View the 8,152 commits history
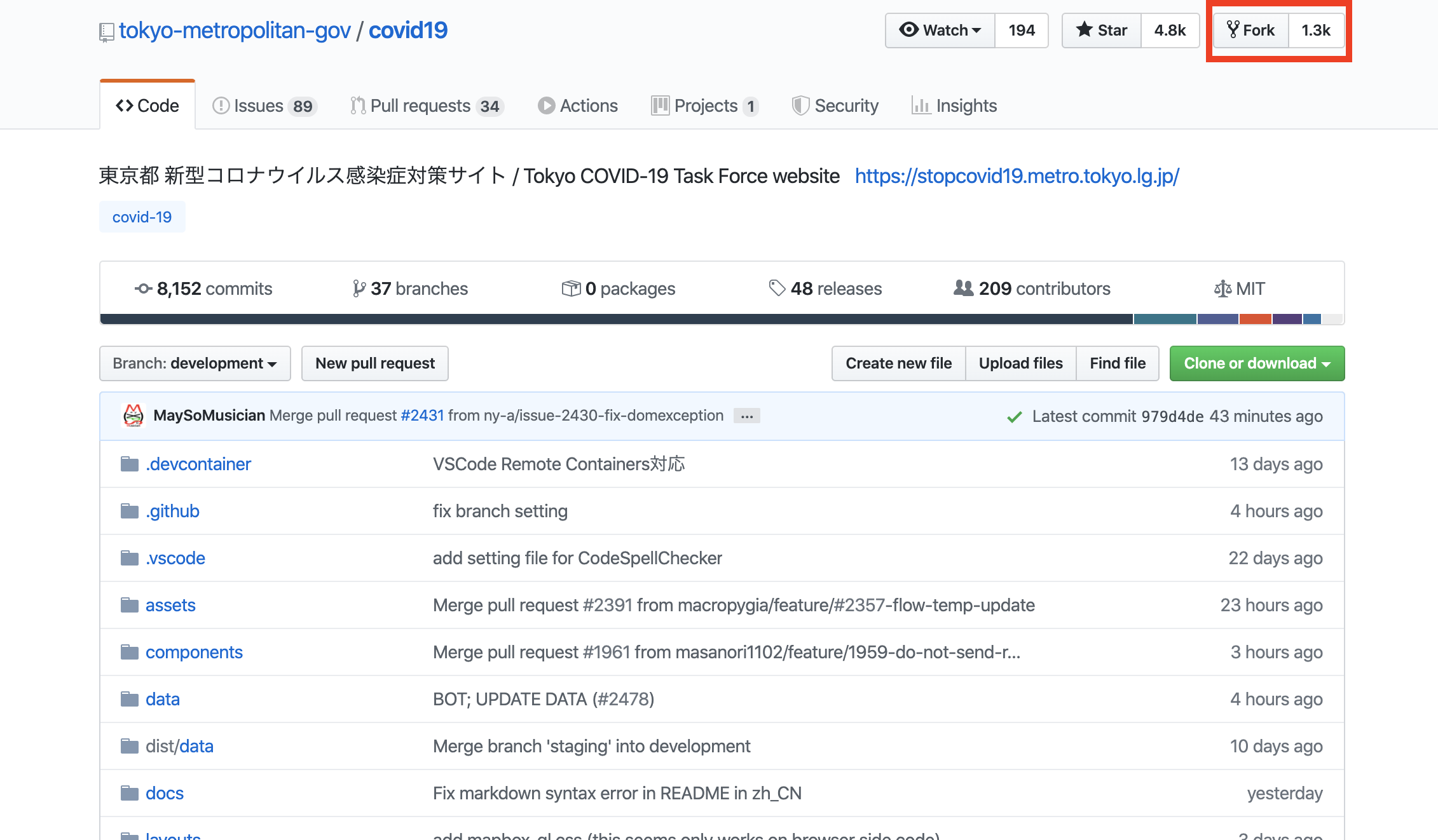 click(x=203, y=288)
